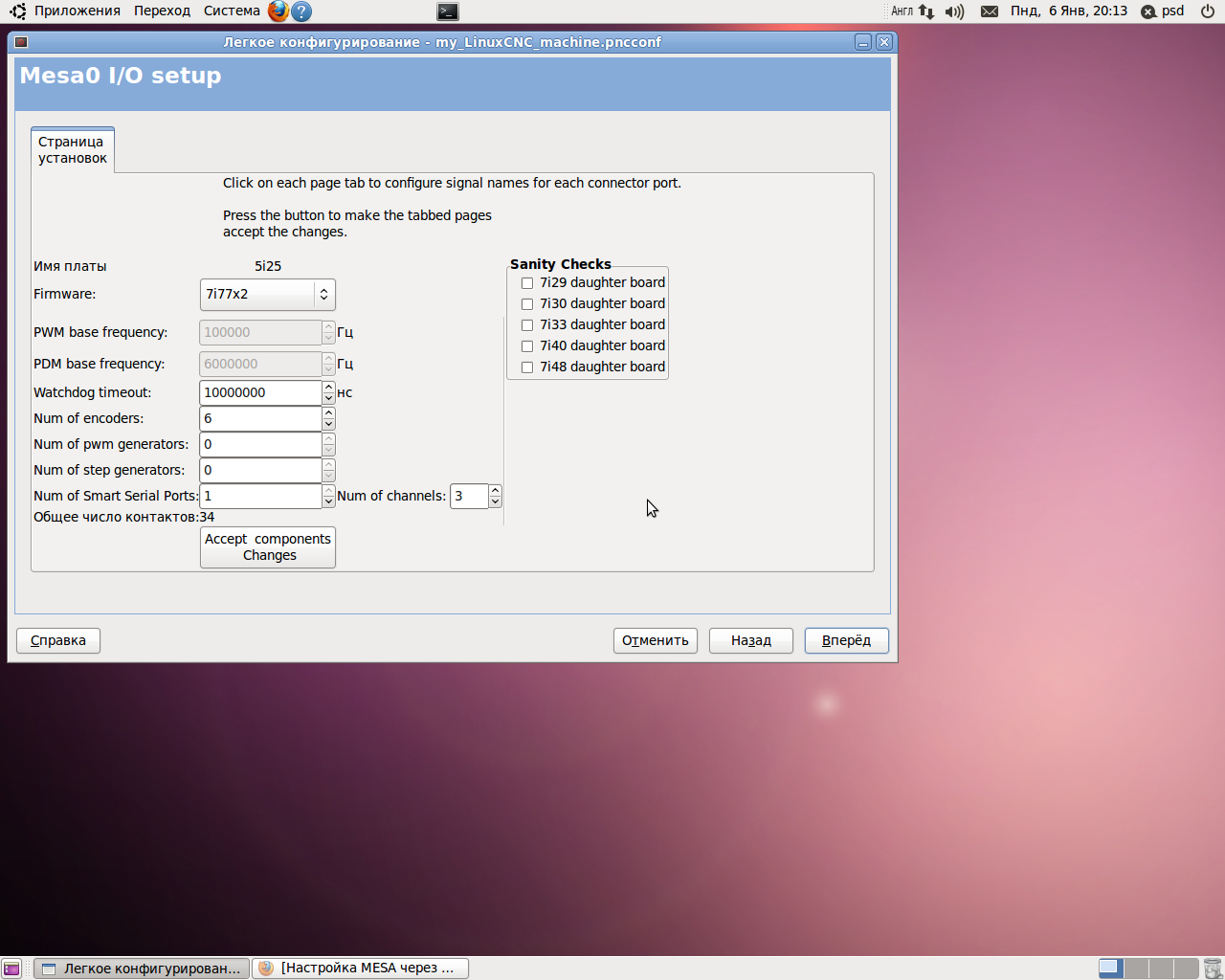
Task: Click the Mesa0 I/O setup heading
Action: [121, 76]
